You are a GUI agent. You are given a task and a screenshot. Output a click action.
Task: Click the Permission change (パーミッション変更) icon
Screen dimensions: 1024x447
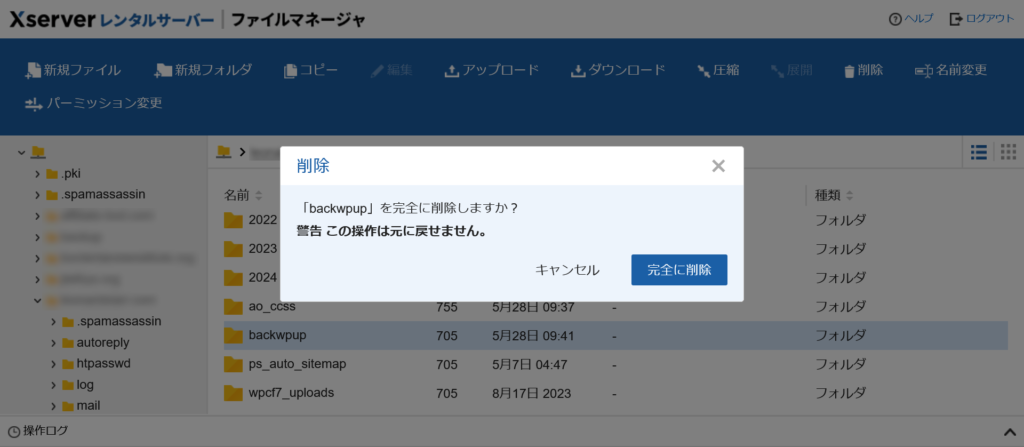point(33,104)
